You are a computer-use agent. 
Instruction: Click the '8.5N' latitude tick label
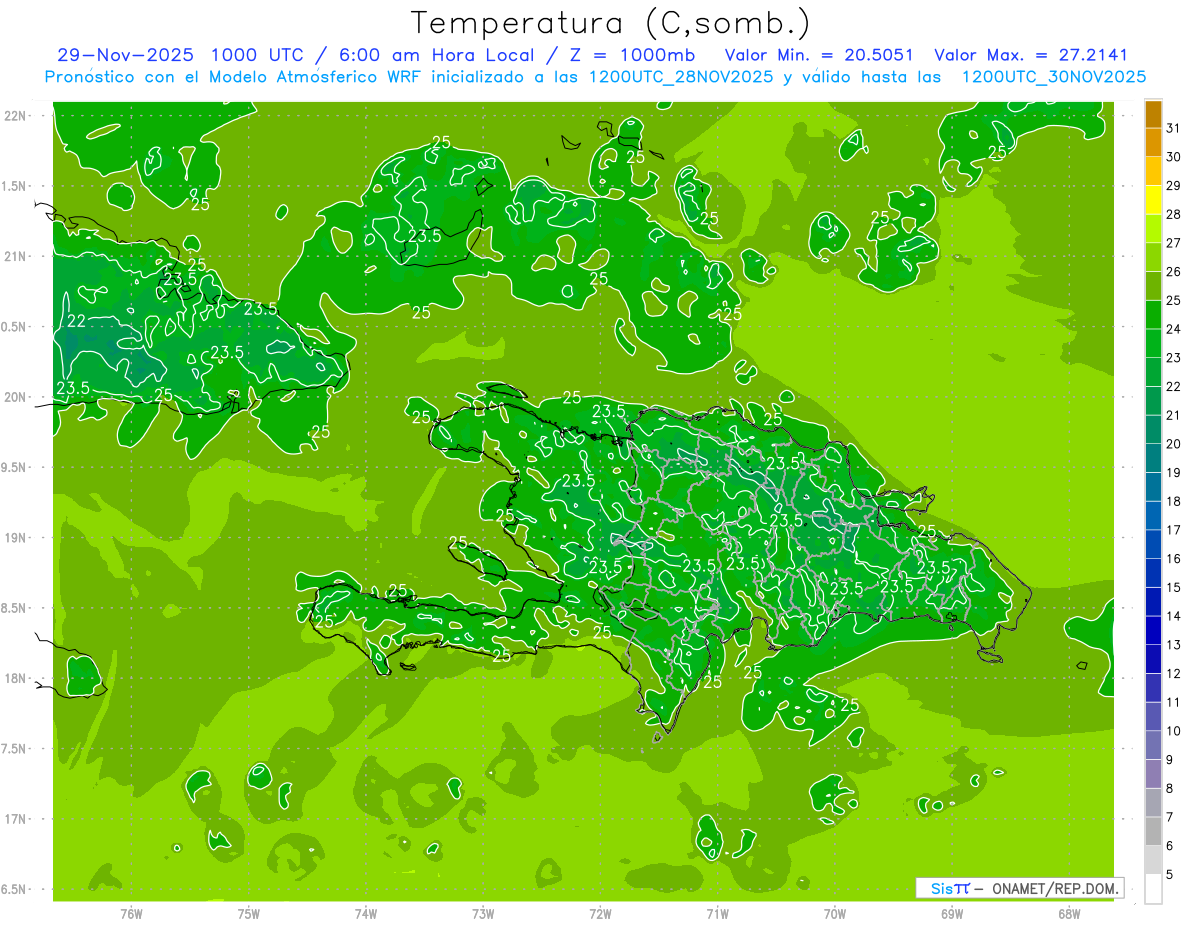coord(14,608)
